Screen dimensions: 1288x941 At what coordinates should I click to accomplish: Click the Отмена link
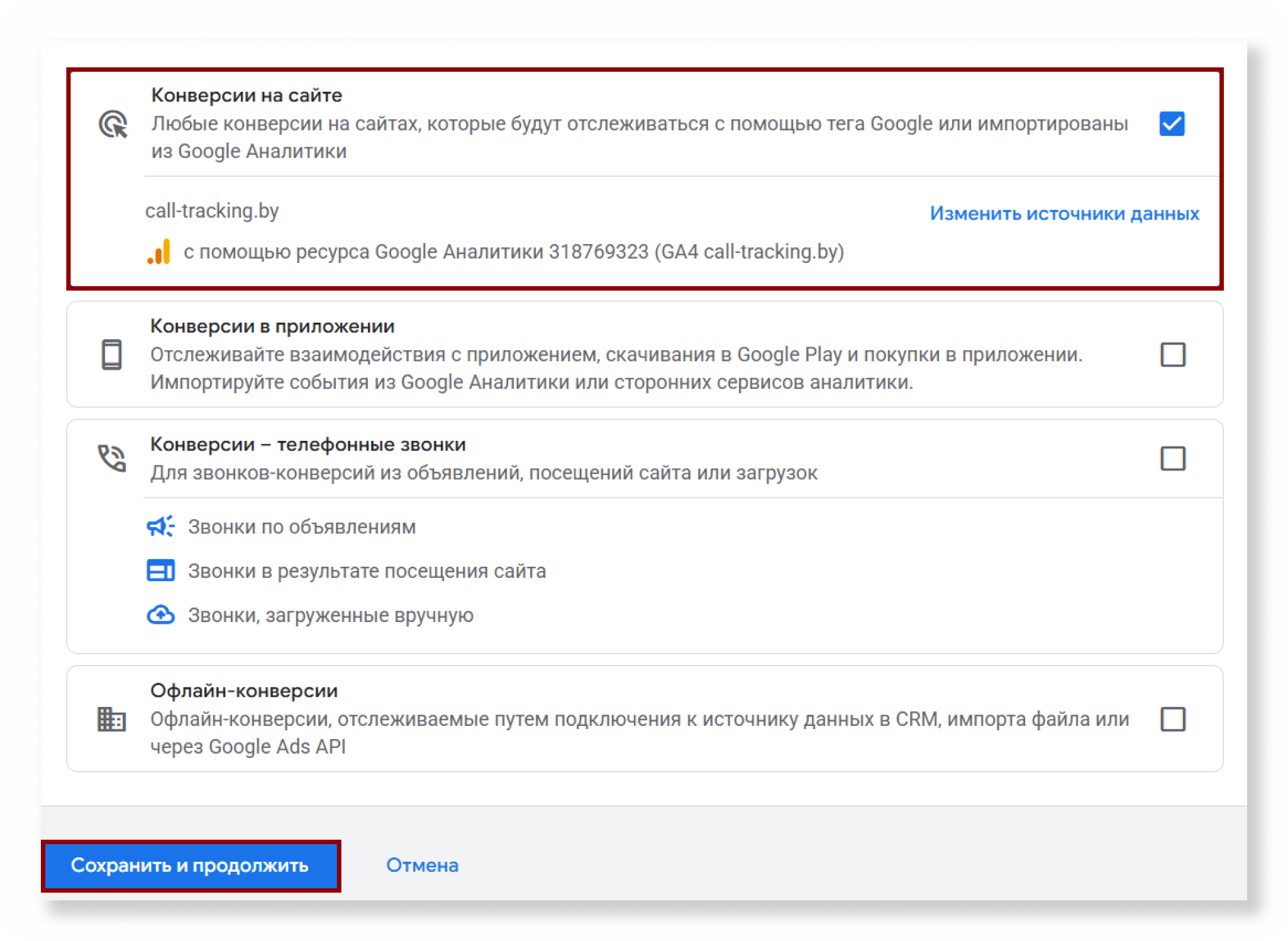tap(422, 866)
